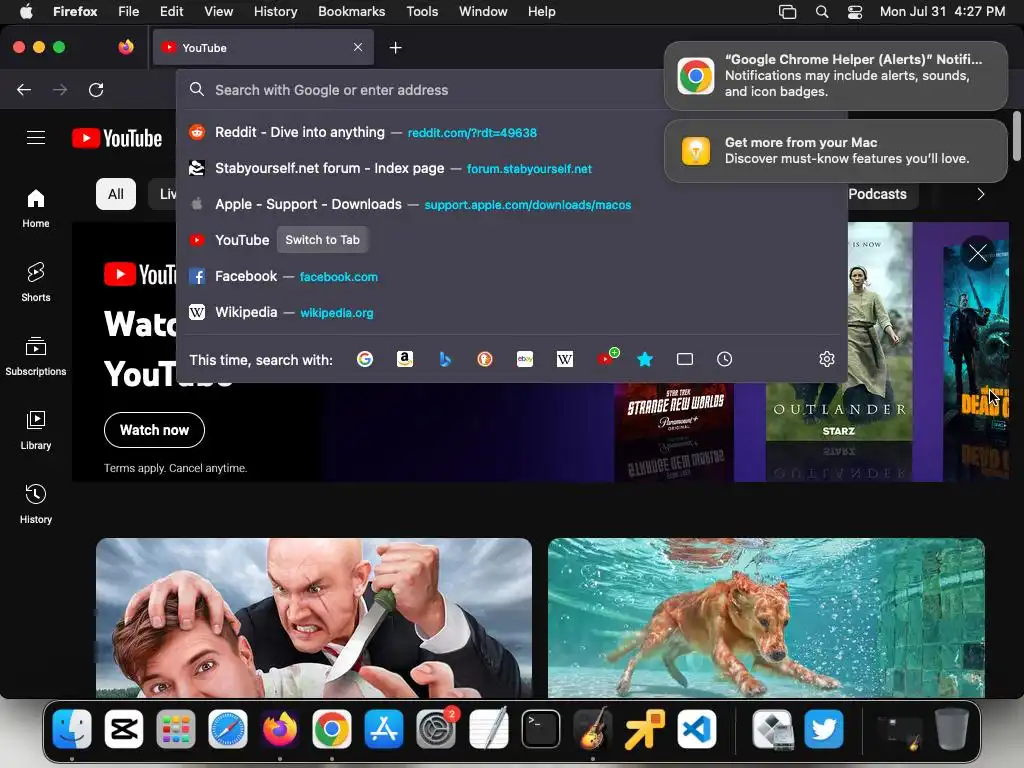The height and width of the screenshot is (768, 1024).
Task: Open YouTube hamburger guide menu
Action: point(36,138)
